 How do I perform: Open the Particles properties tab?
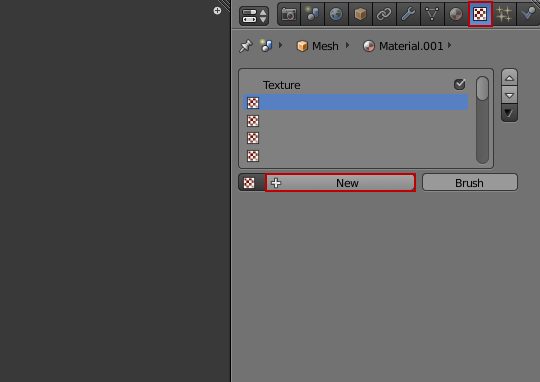coord(504,14)
